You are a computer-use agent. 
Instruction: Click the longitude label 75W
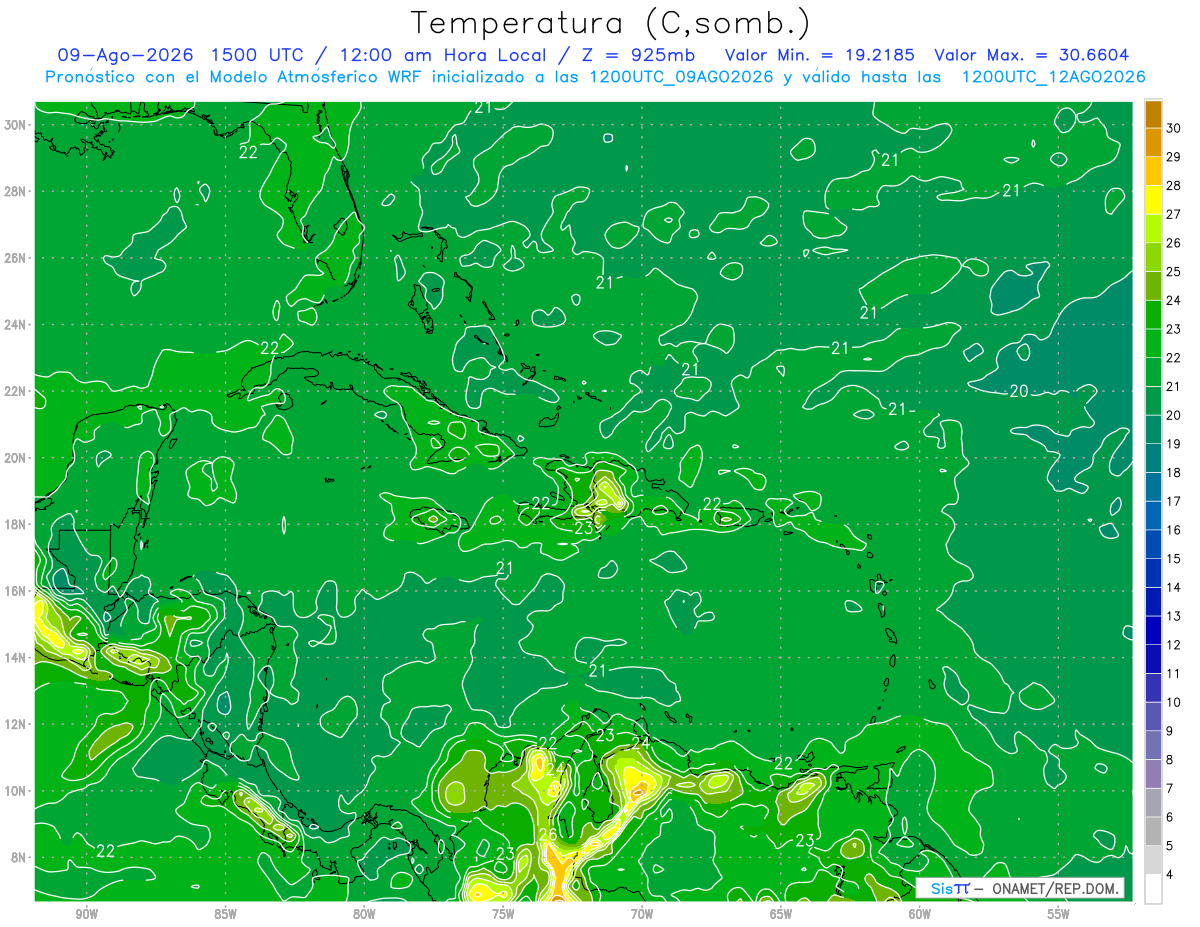tap(503, 914)
